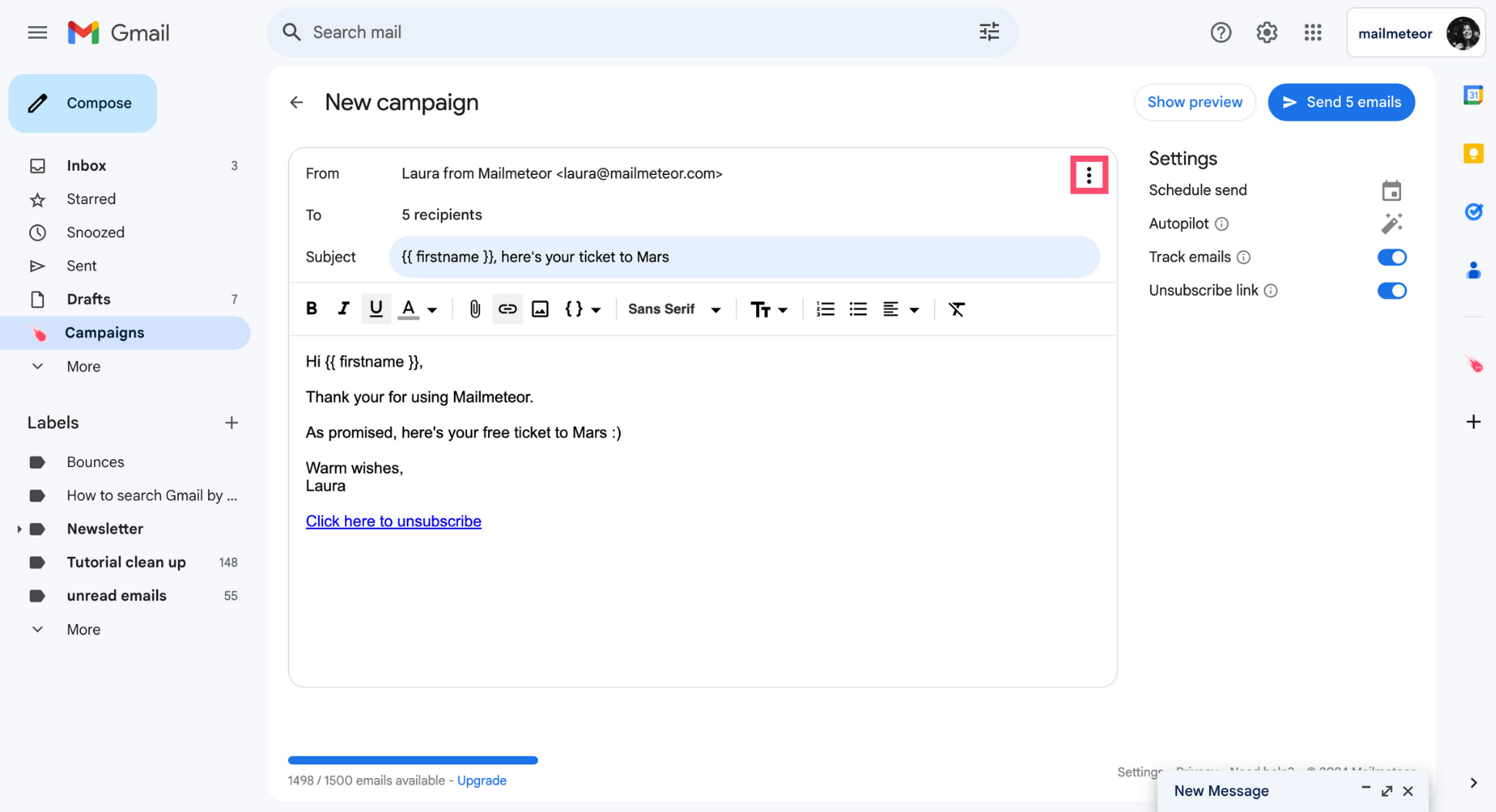Toggle bold formatting

tap(311, 309)
